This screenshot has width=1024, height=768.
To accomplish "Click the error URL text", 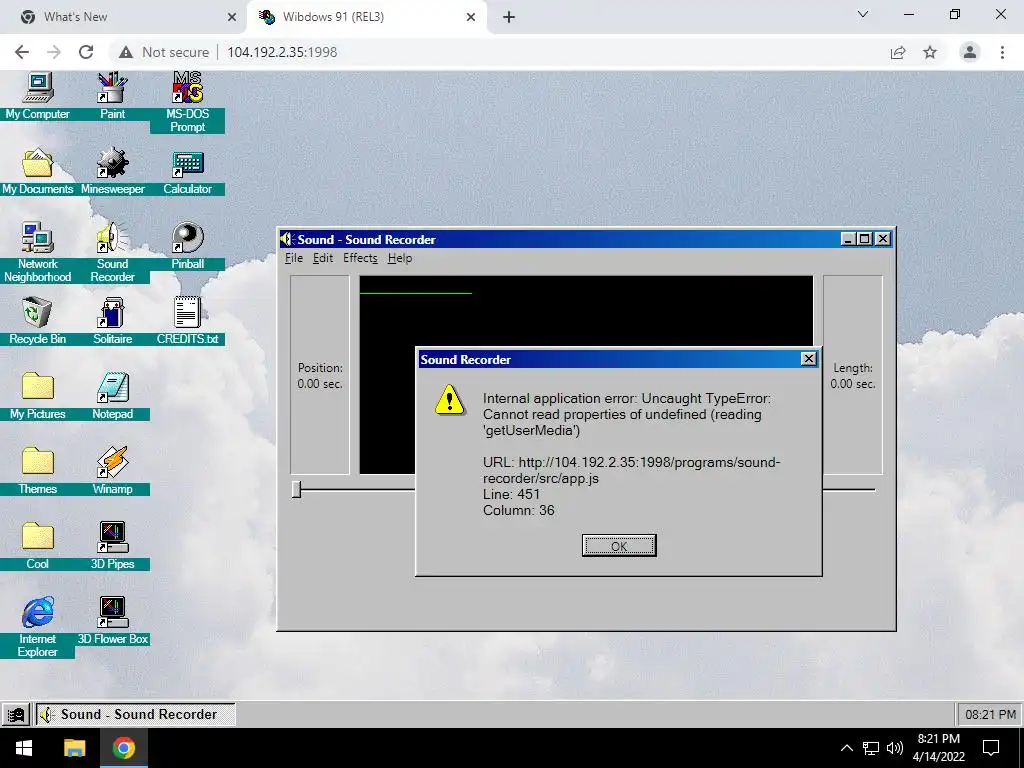I will pyautogui.click(x=632, y=470).
